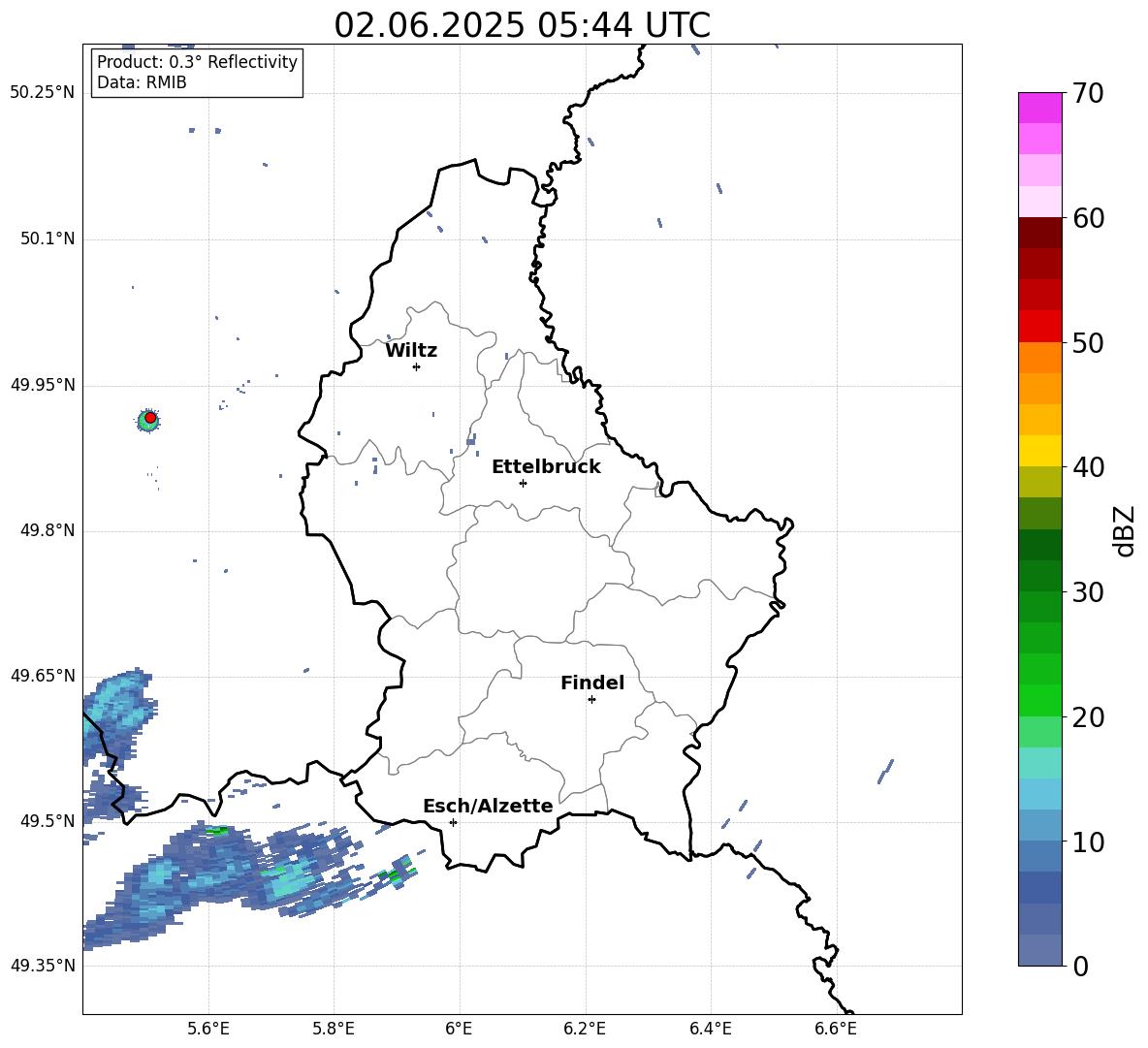Click the 20 colorbar tick value
Viewport: 1148px width, 1048px height.
point(1089,717)
